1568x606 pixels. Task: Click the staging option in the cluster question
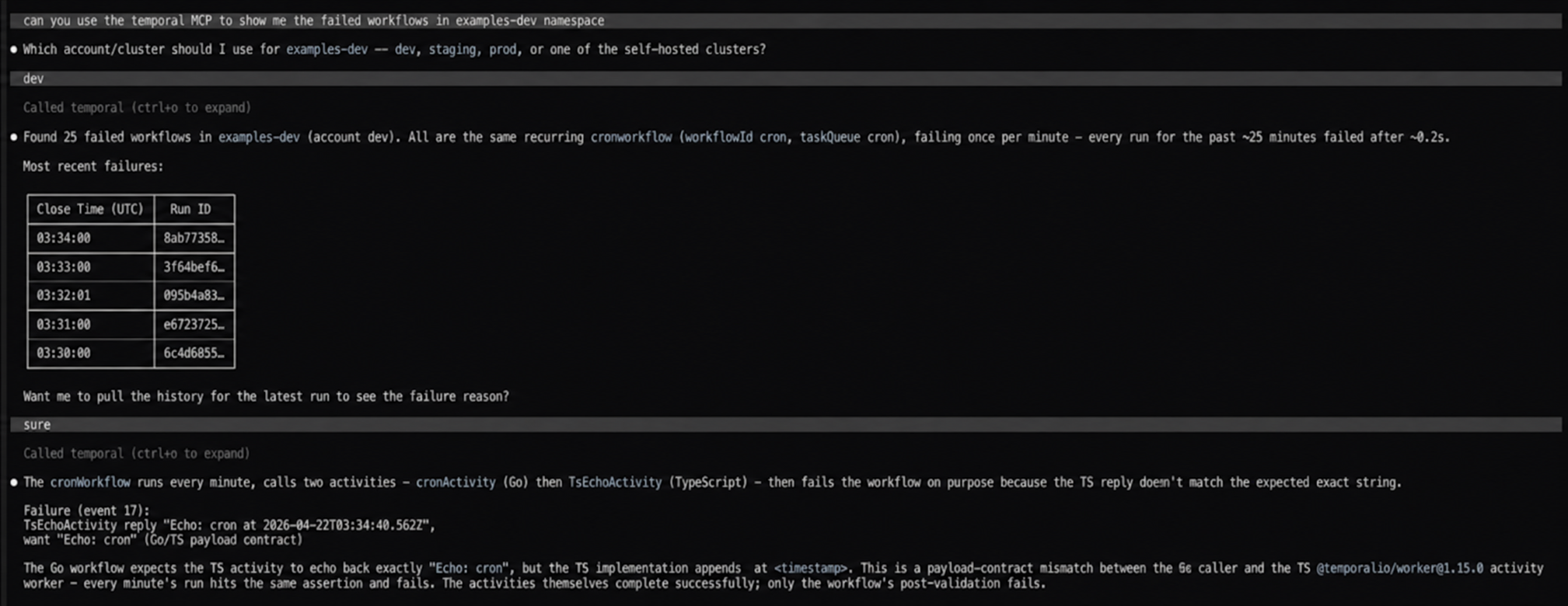(452, 50)
